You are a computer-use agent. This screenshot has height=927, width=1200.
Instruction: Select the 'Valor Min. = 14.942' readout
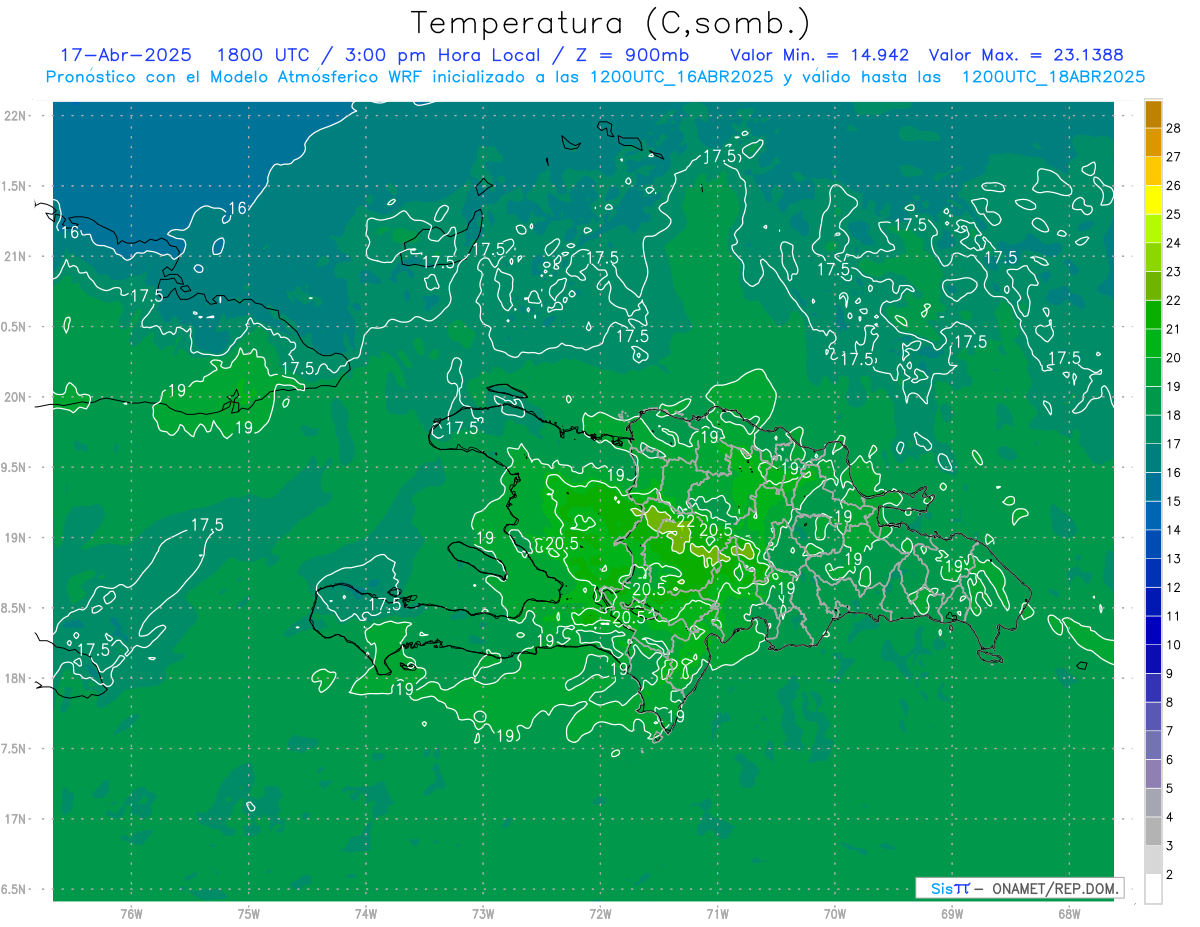tap(820, 55)
